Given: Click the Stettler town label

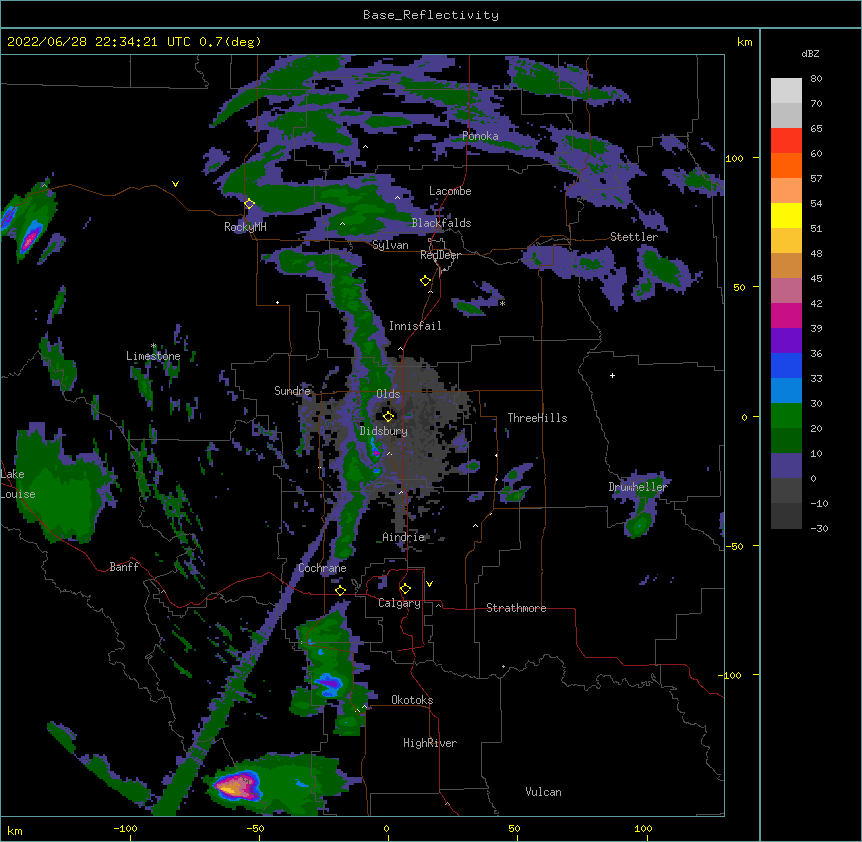Looking at the screenshot, I should pyautogui.click(x=633, y=237).
